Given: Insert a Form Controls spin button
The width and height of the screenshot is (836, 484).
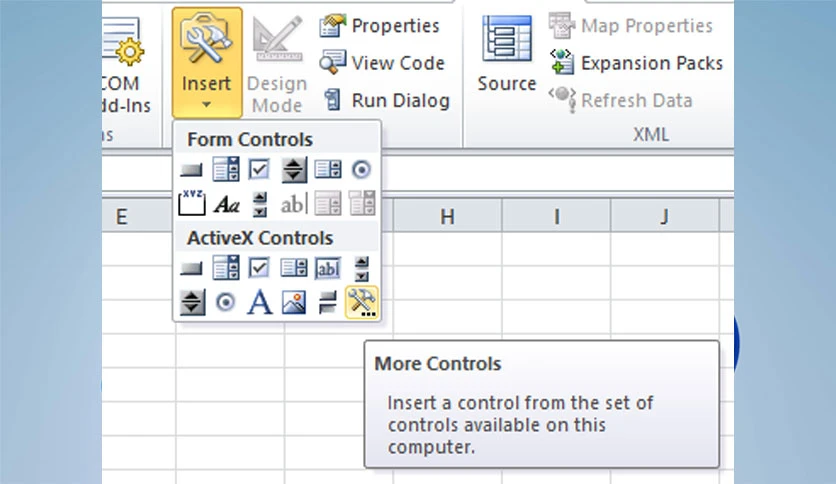Looking at the screenshot, I should (294, 170).
